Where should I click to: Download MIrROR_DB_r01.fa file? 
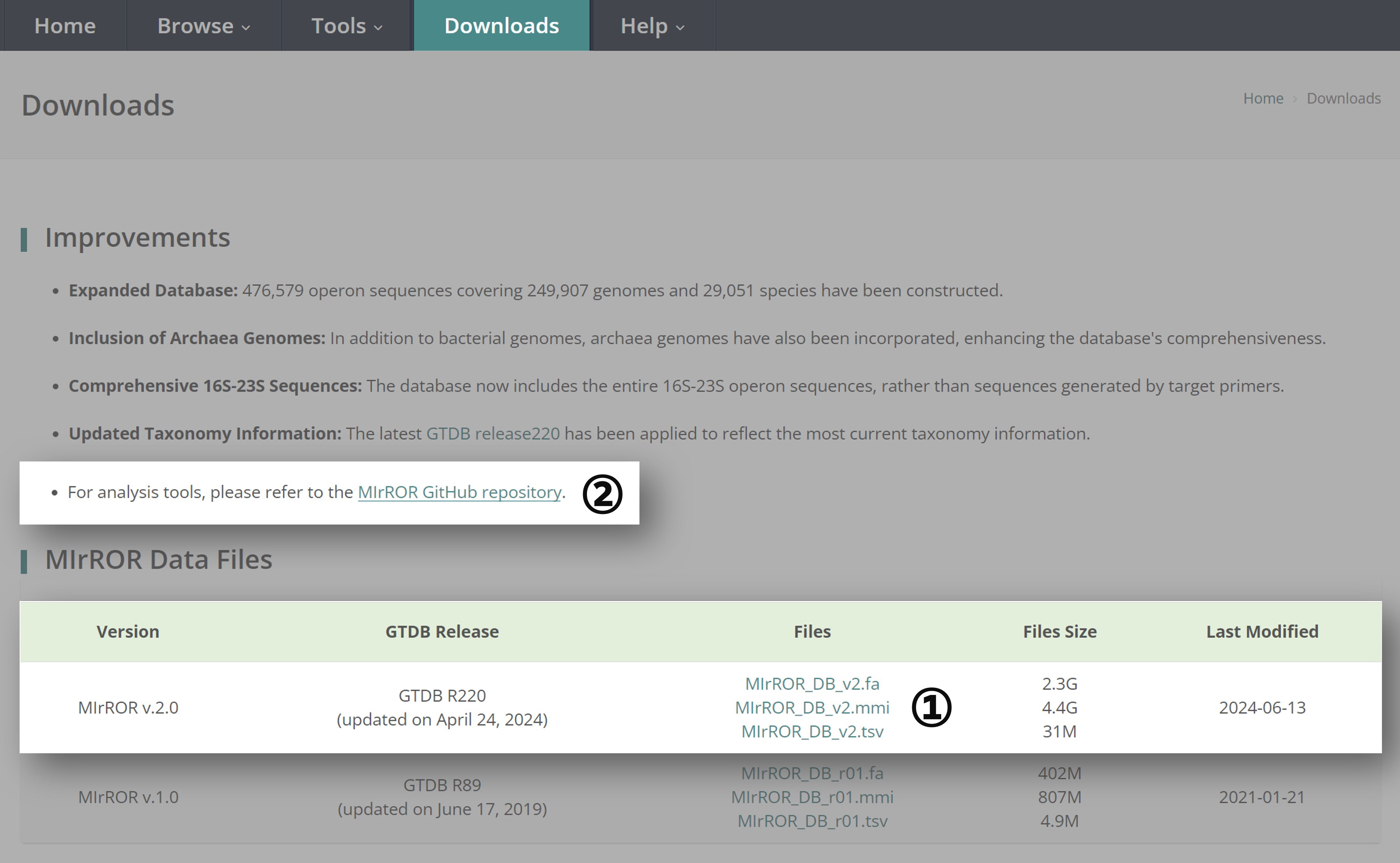811,773
